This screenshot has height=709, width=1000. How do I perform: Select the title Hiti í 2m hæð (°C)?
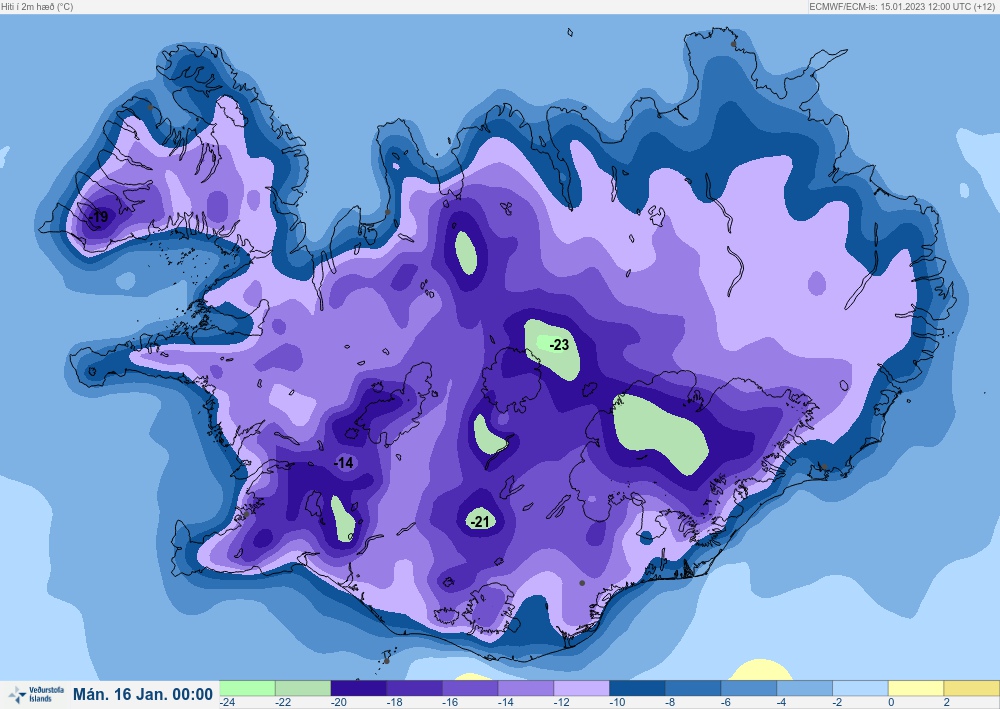click(37, 6)
